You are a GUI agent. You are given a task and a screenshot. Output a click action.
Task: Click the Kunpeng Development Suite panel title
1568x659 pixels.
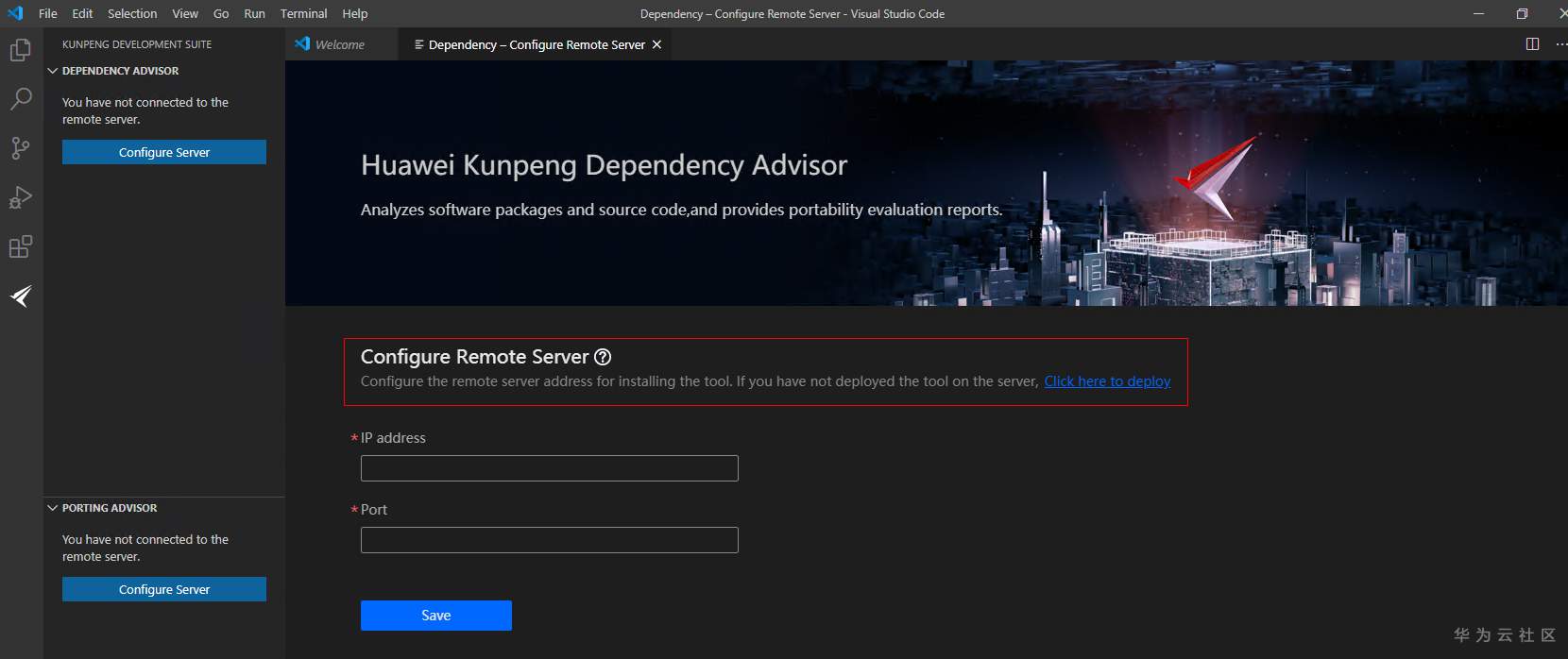click(x=137, y=44)
